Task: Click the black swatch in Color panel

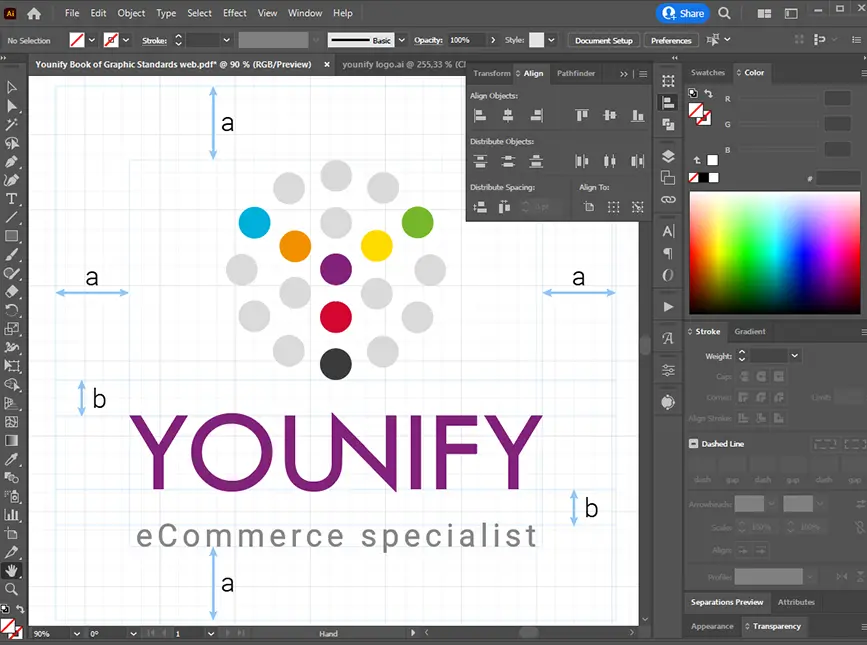Action: 703,177
